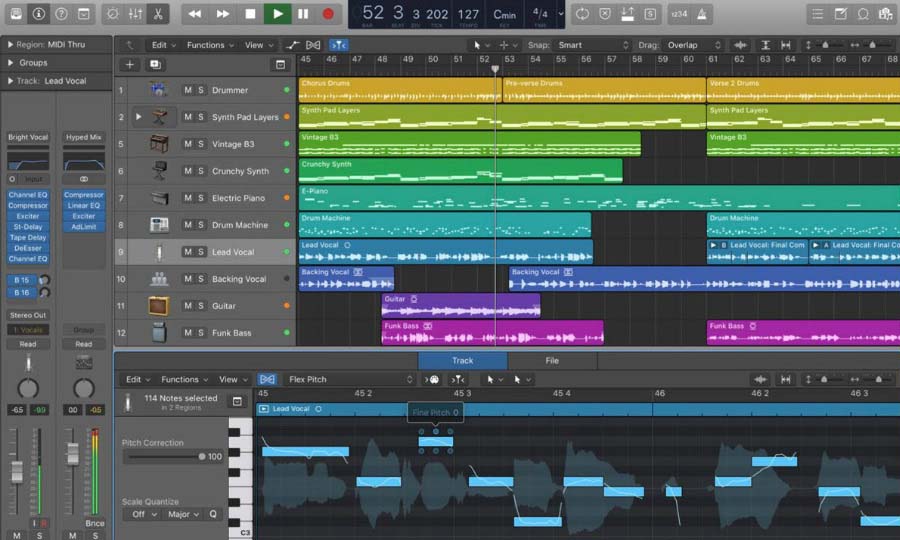Click the cycle mode icon
This screenshot has width=900, height=540.
[x=582, y=14]
